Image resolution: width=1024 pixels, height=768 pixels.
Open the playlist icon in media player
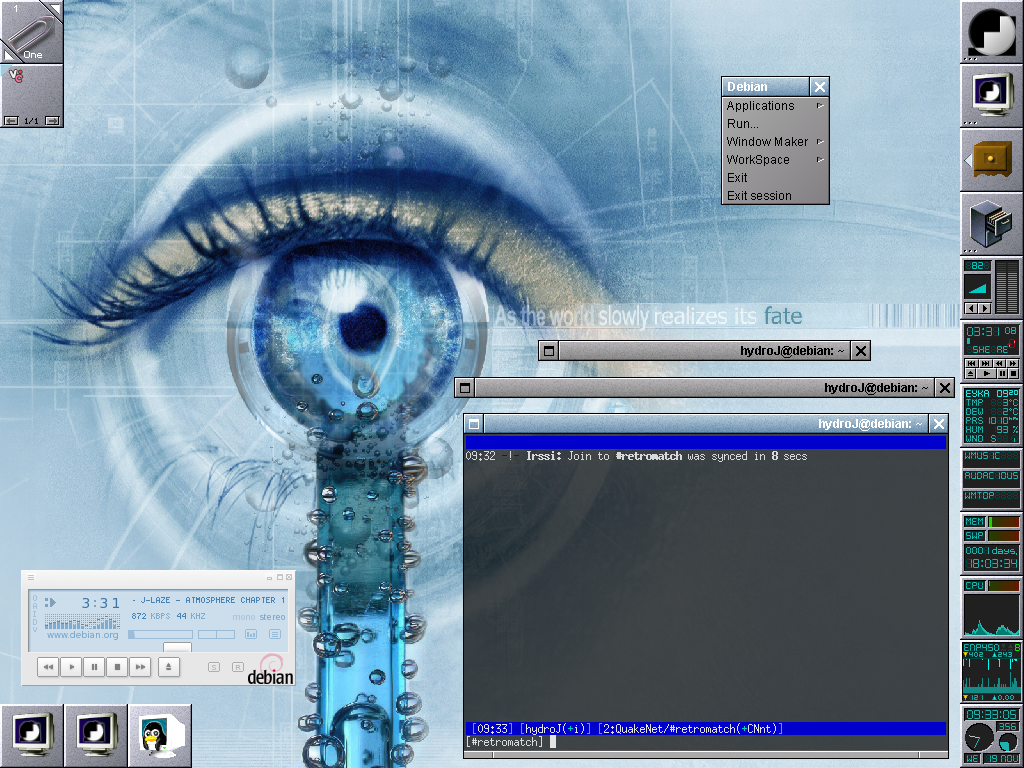(275, 634)
